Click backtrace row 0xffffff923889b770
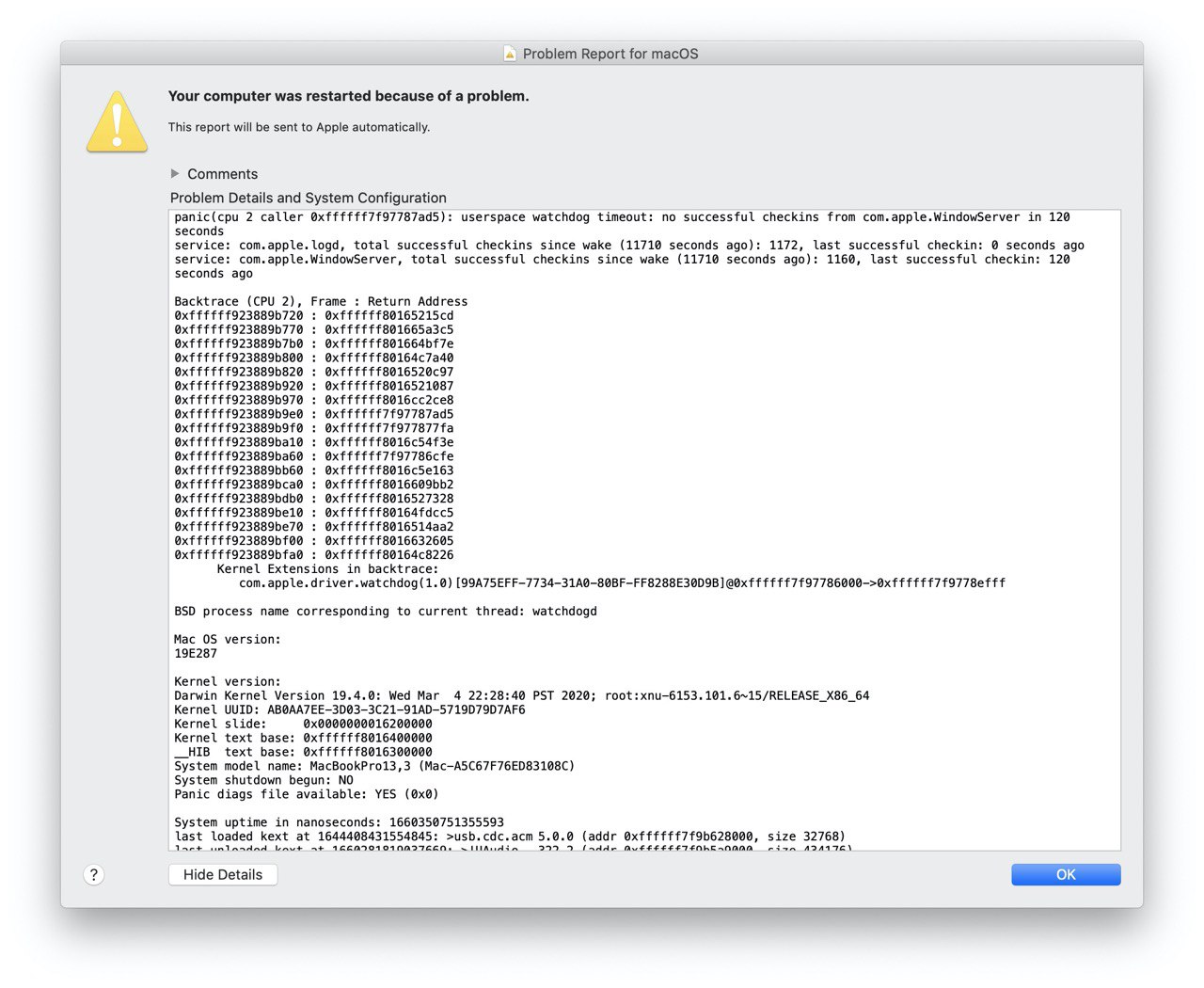 [314, 330]
